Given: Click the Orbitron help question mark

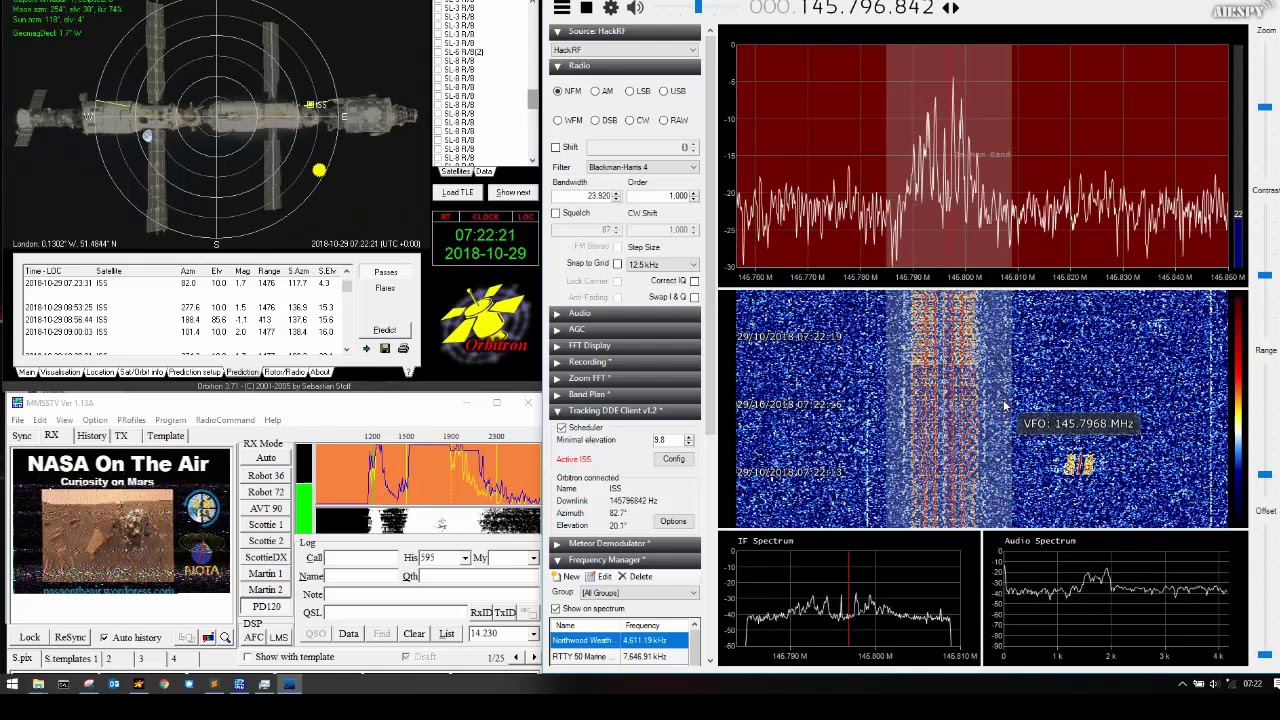Looking at the screenshot, I should [408, 372].
